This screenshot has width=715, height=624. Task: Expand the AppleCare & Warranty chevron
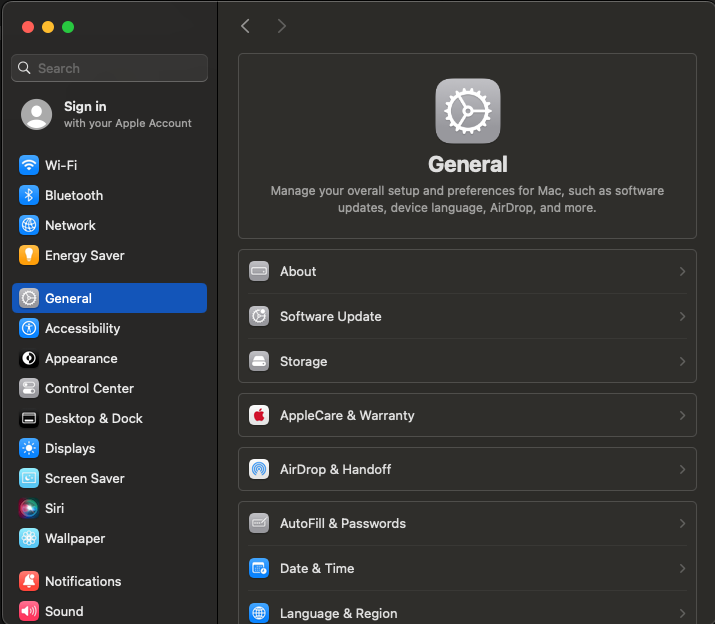tap(682, 415)
